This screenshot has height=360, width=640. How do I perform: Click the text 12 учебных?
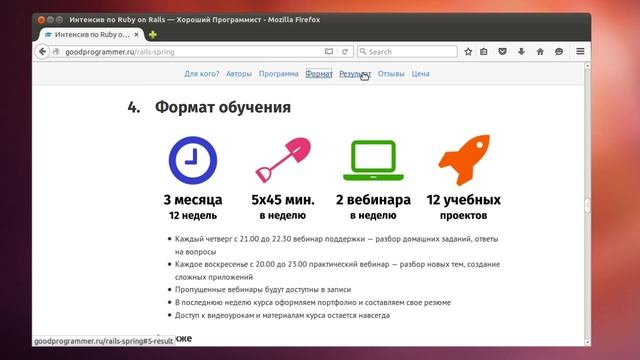(464, 200)
